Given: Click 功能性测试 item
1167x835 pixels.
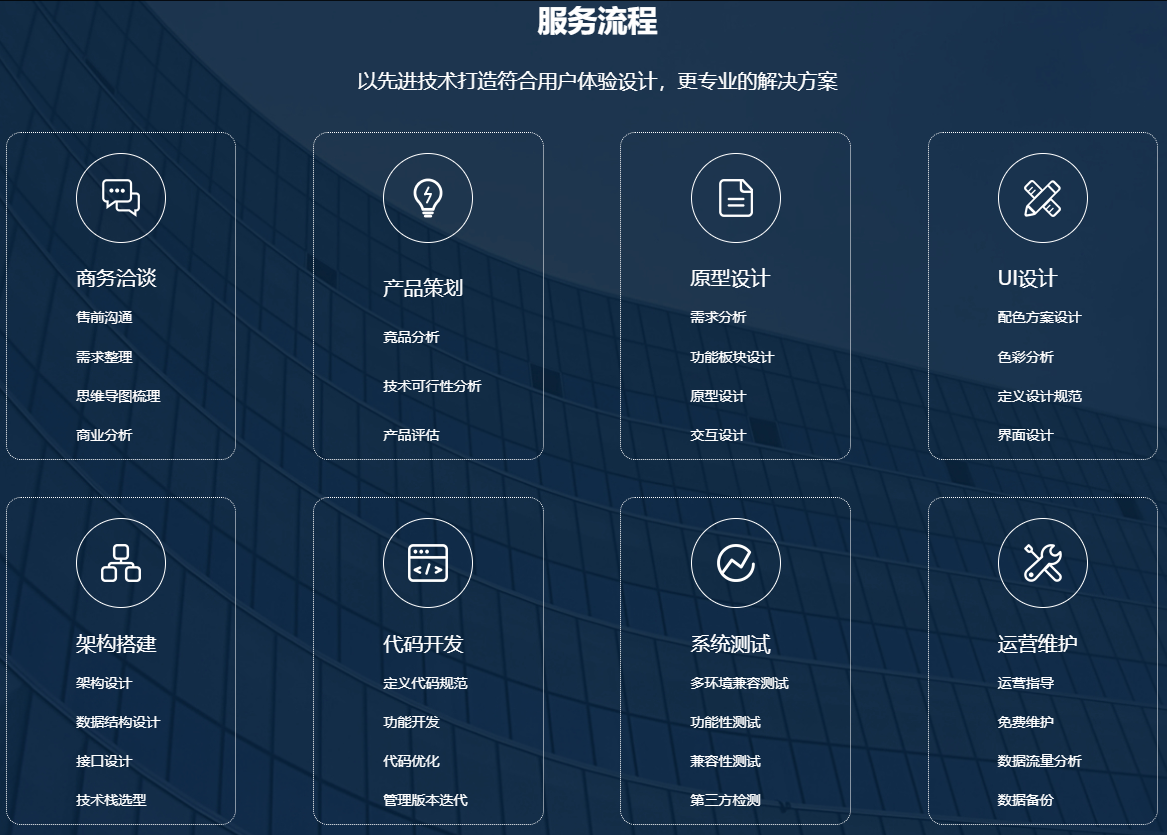Looking at the screenshot, I should coord(726,722).
